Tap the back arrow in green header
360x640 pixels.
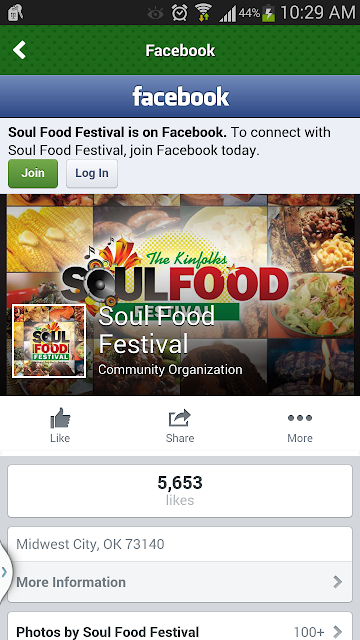(x=19, y=50)
